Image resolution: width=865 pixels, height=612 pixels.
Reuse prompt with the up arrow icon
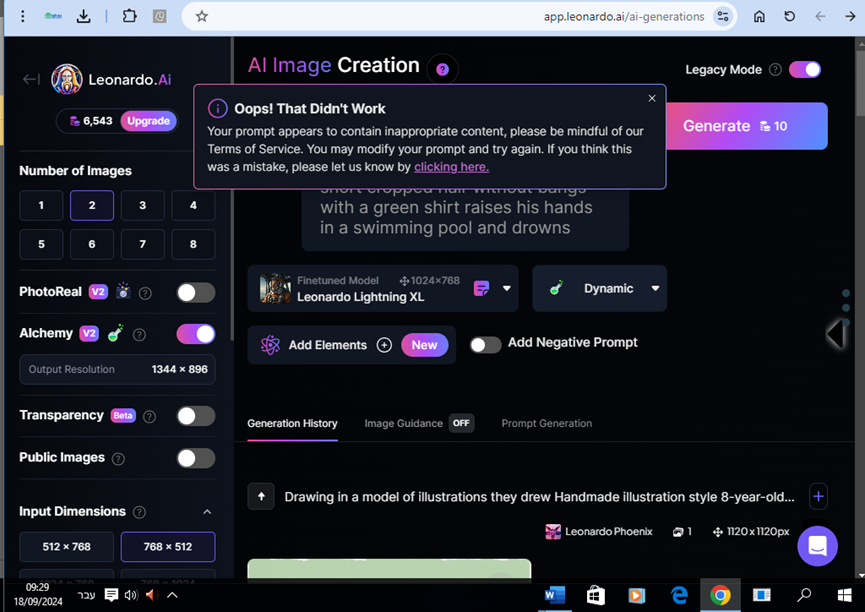pos(261,496)
